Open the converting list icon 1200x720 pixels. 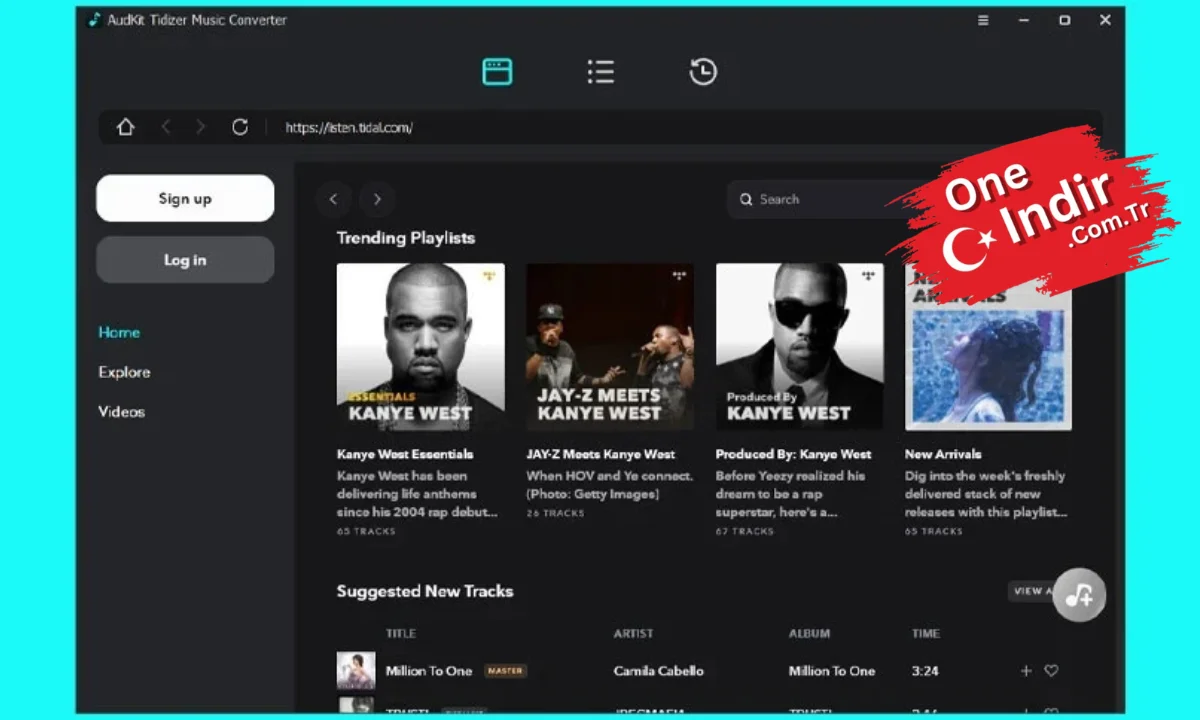pos(600,71)
